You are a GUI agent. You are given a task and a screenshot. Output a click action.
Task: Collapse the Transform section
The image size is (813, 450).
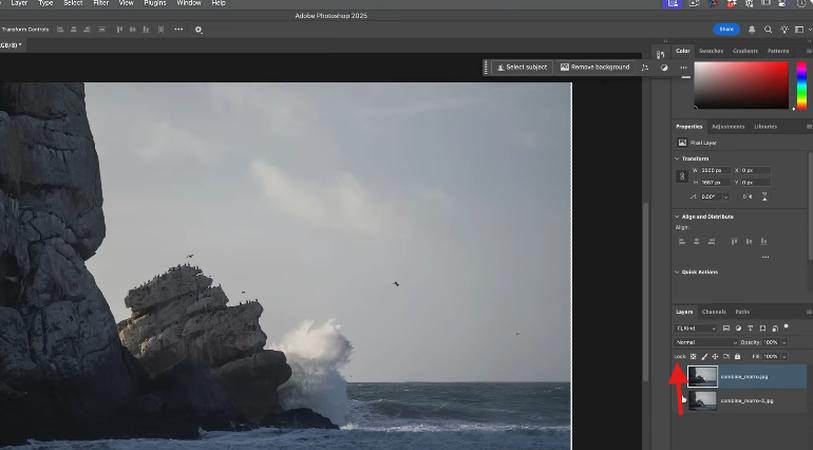coord(677,159)
